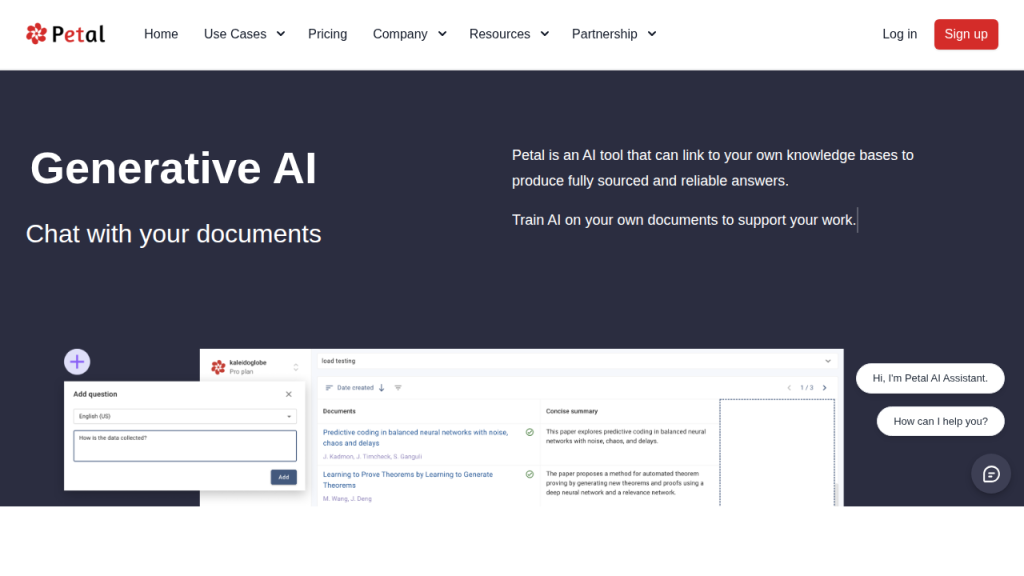Click the Petal flower logo
This screenshot has width=1024, height=576.
click(37, 34)
